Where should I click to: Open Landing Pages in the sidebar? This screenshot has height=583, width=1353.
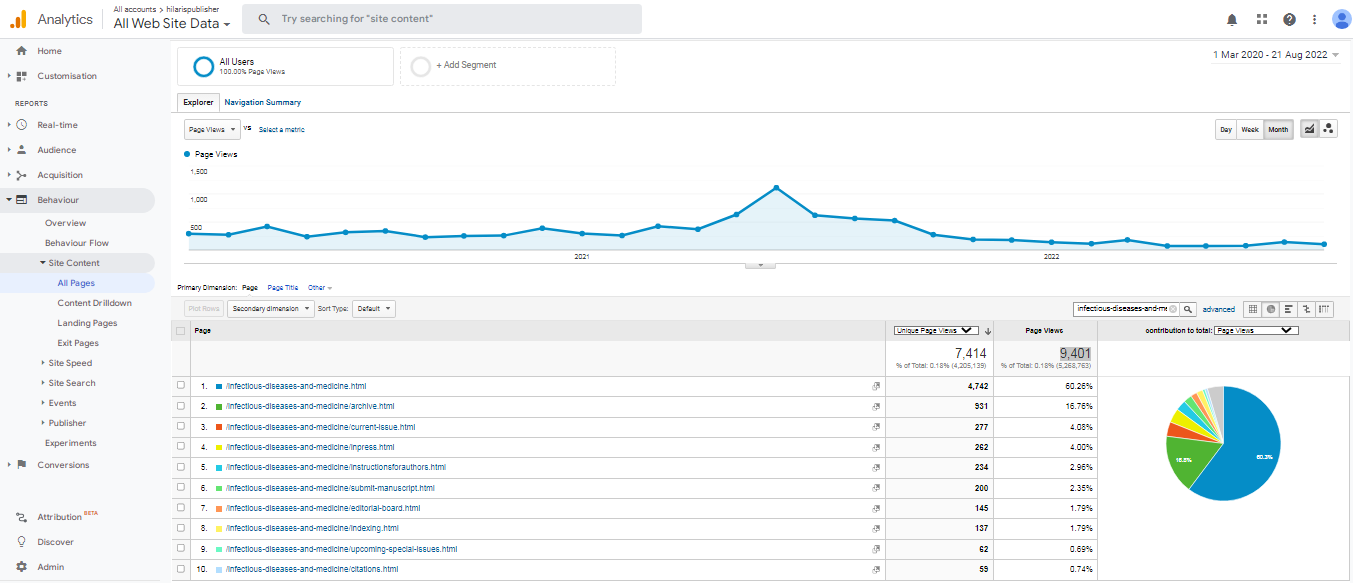pos(87,323)
